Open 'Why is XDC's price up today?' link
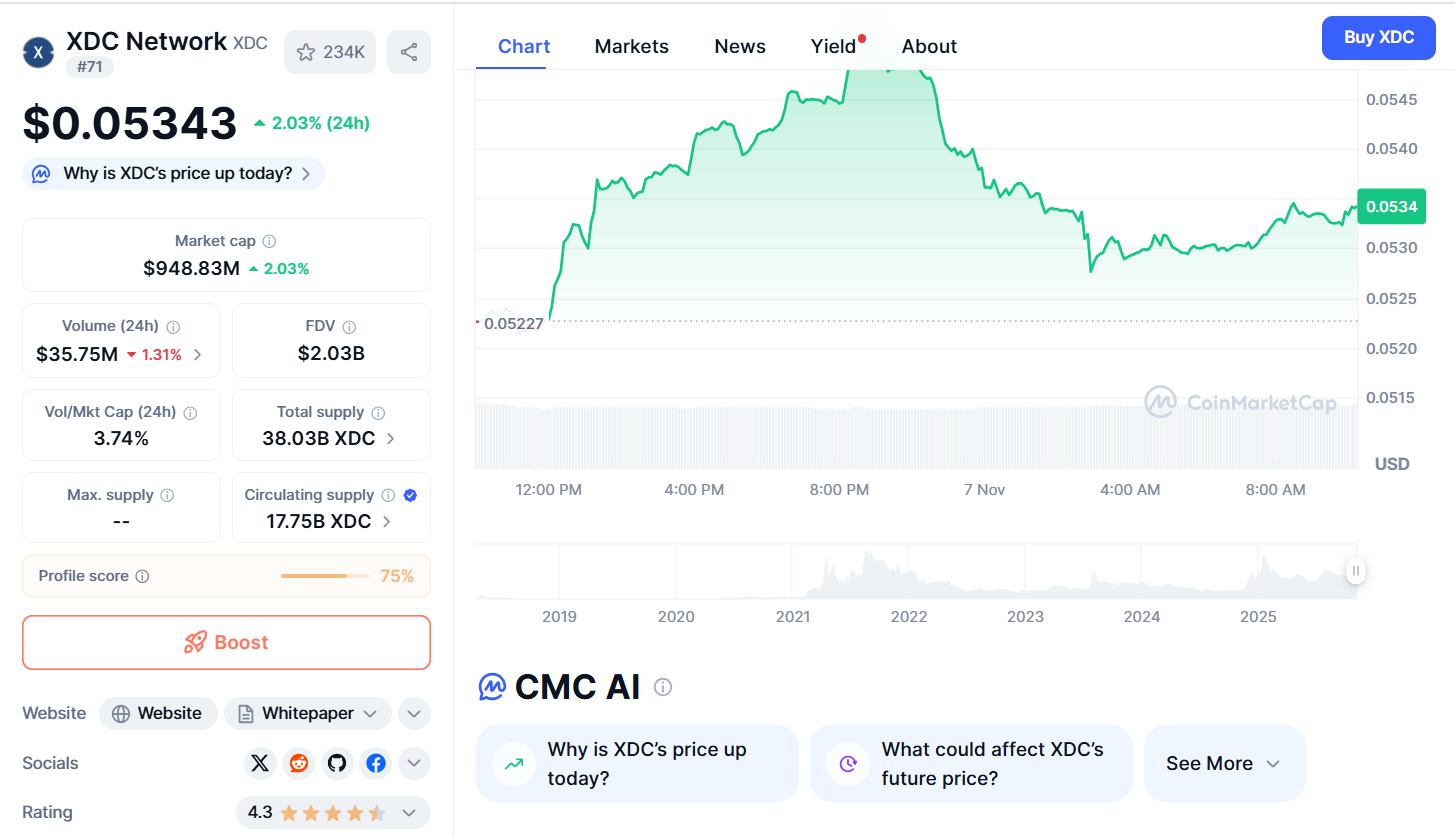This screenshot has width=1455, height=837. click(x=172, y=173)
